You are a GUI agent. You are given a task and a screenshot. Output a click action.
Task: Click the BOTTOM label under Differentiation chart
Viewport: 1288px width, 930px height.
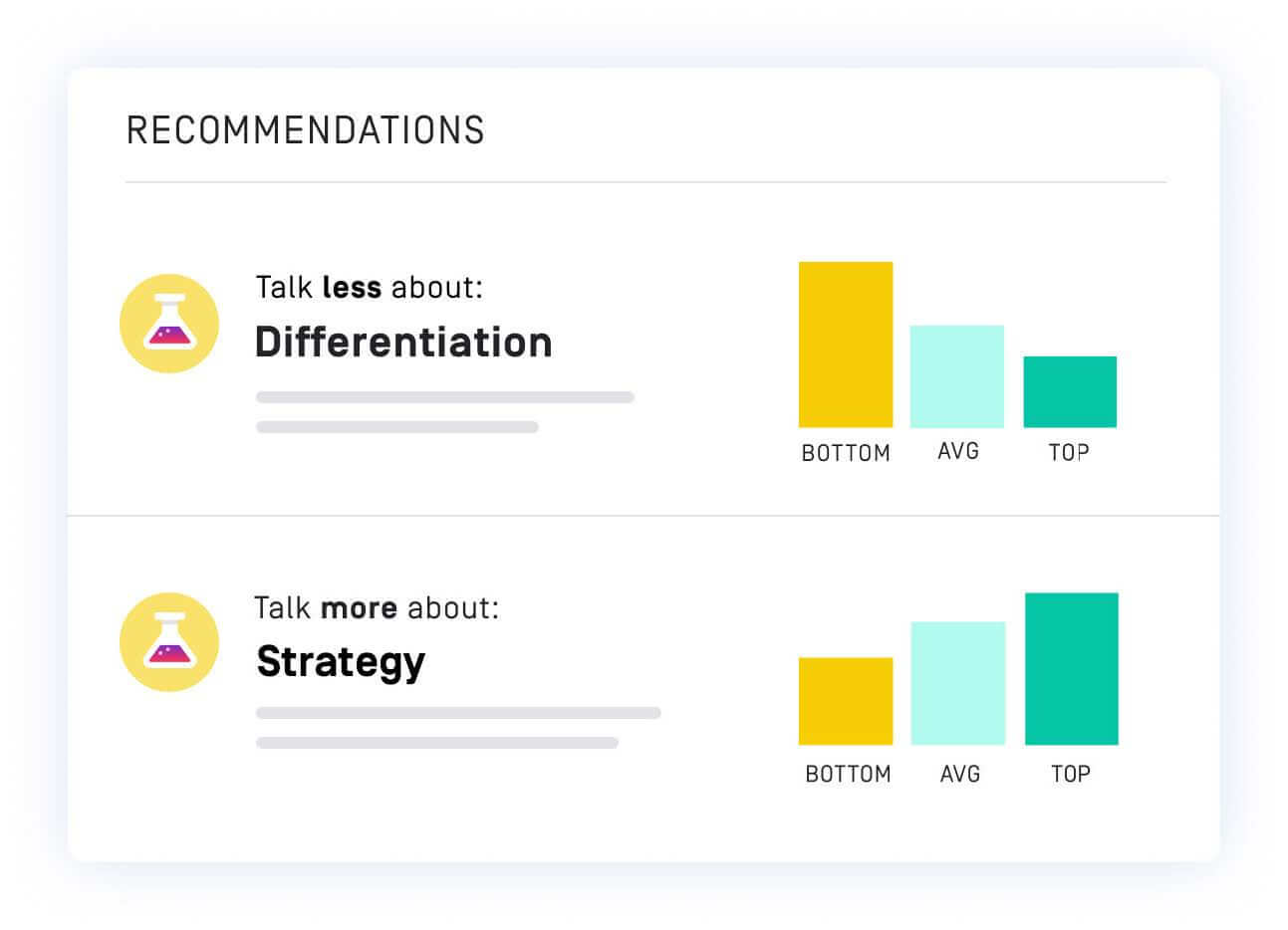[846, 453]
